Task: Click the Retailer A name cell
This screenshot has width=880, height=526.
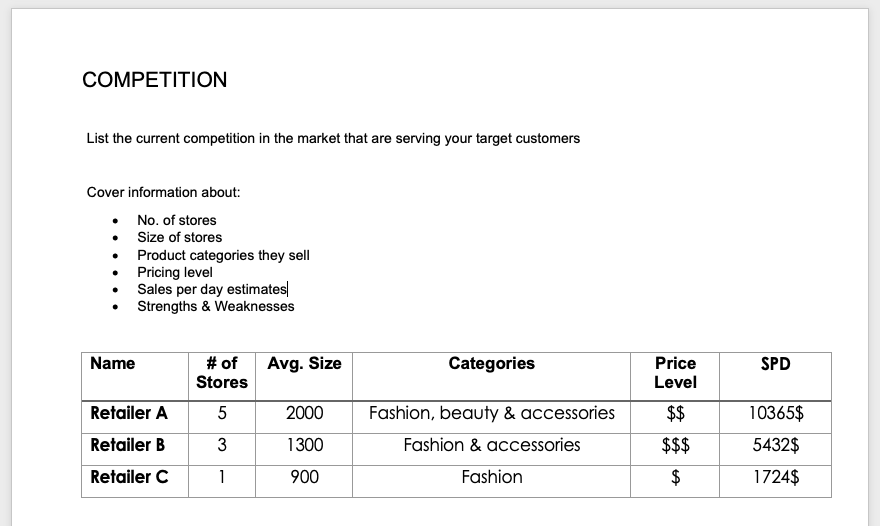Action: 135,417
